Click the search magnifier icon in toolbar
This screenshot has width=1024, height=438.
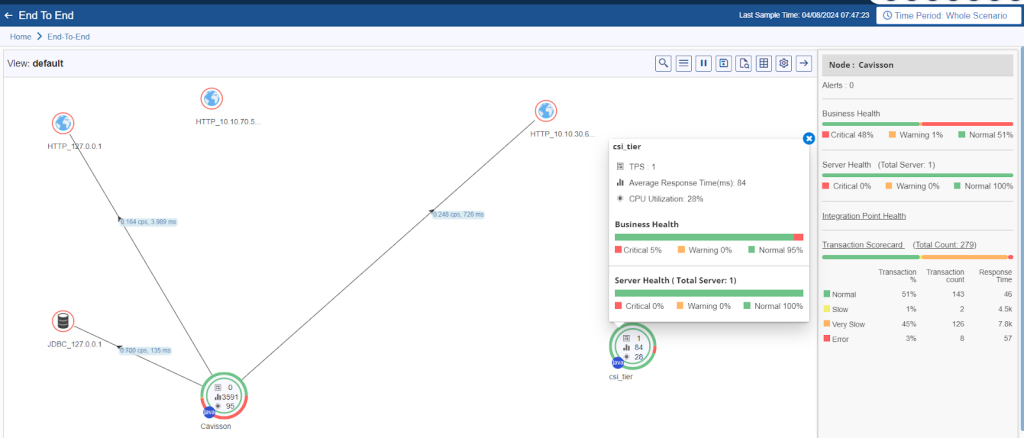click(x=663, y=63)
